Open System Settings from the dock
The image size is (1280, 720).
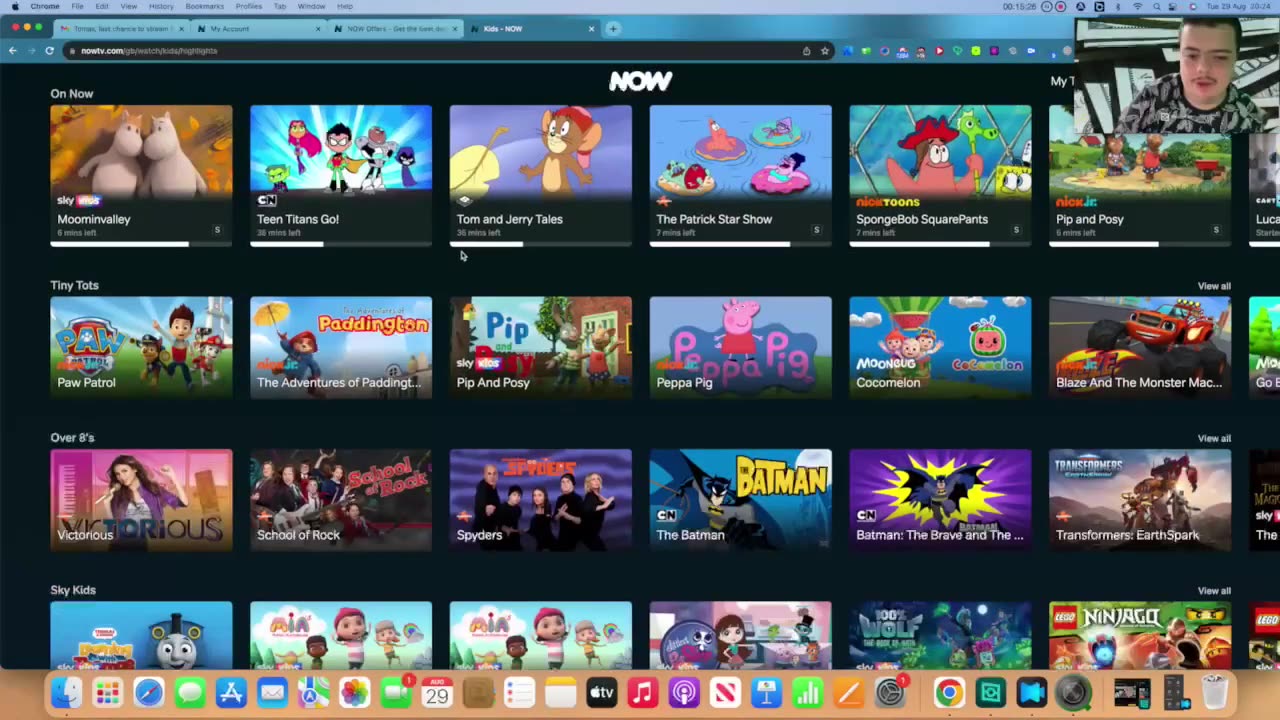click(890, 692)
